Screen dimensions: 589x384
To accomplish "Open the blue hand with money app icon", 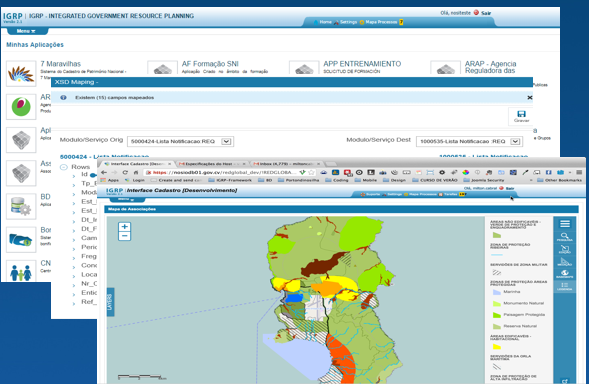I will [x=21, y=239].
